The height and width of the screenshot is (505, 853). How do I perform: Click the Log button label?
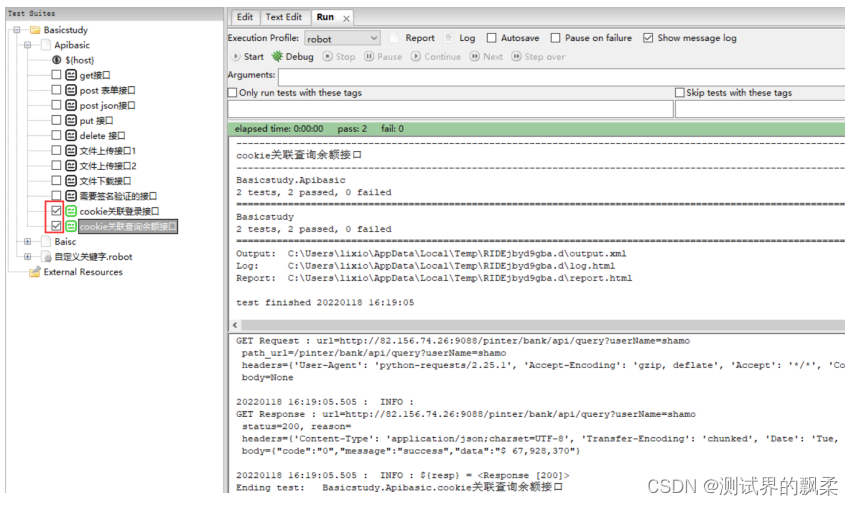(467, 38)
